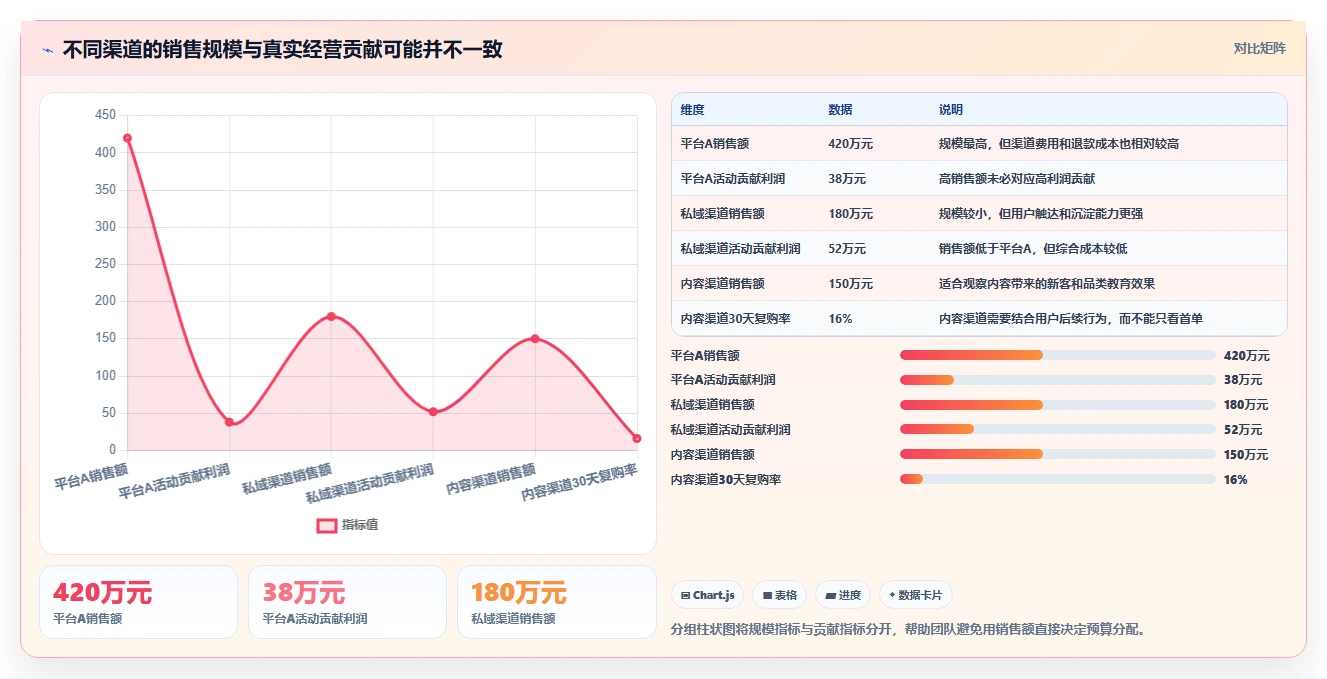1327x679 pixels.
Task: Click the y-axis value 450
Action: (x=105, y=115)
